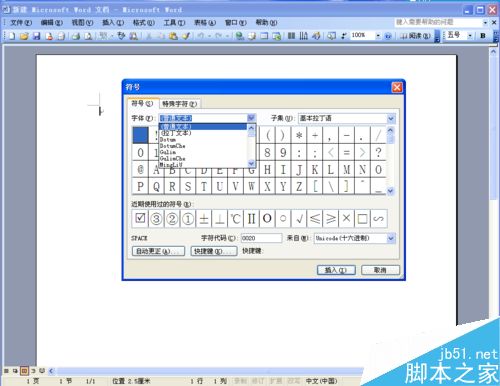Screen dimensions: 500x386
Task: Click the Document Map icon
Action: [331, 36]
